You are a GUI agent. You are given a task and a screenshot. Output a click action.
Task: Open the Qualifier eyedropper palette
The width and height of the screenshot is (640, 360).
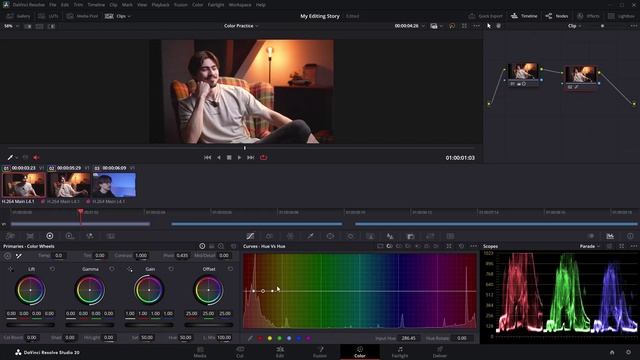[310, 236]
